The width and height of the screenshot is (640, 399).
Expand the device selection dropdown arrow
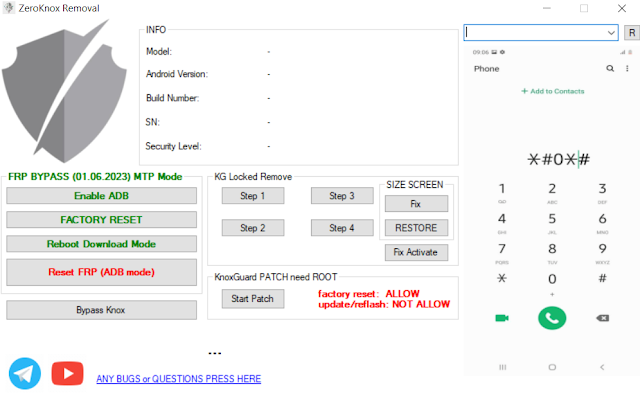pos(611,33)
